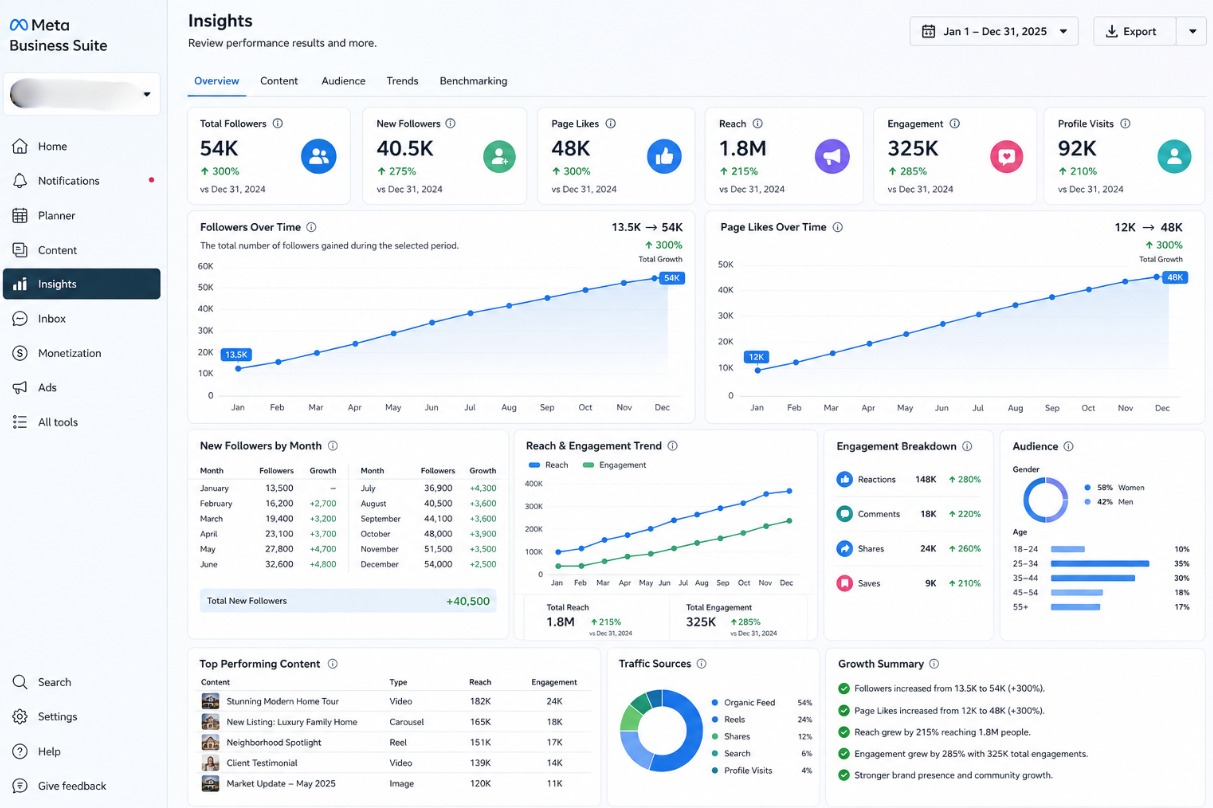The height and width of the screenshot is (808, 1213).
Task: Open Ads megaphone icon in sidebar
Action: [19, 388]
